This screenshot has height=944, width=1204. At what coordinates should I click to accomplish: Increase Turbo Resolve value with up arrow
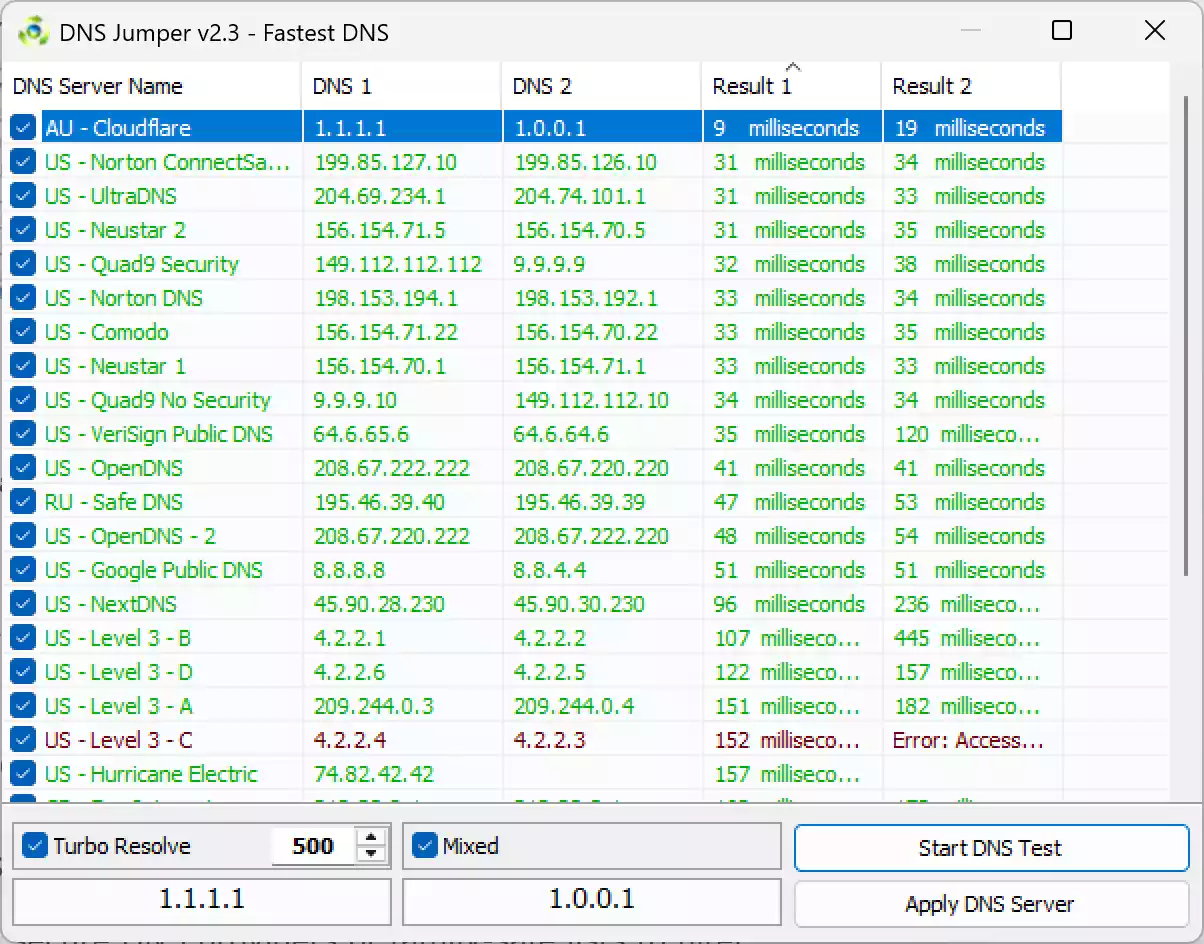371,838
